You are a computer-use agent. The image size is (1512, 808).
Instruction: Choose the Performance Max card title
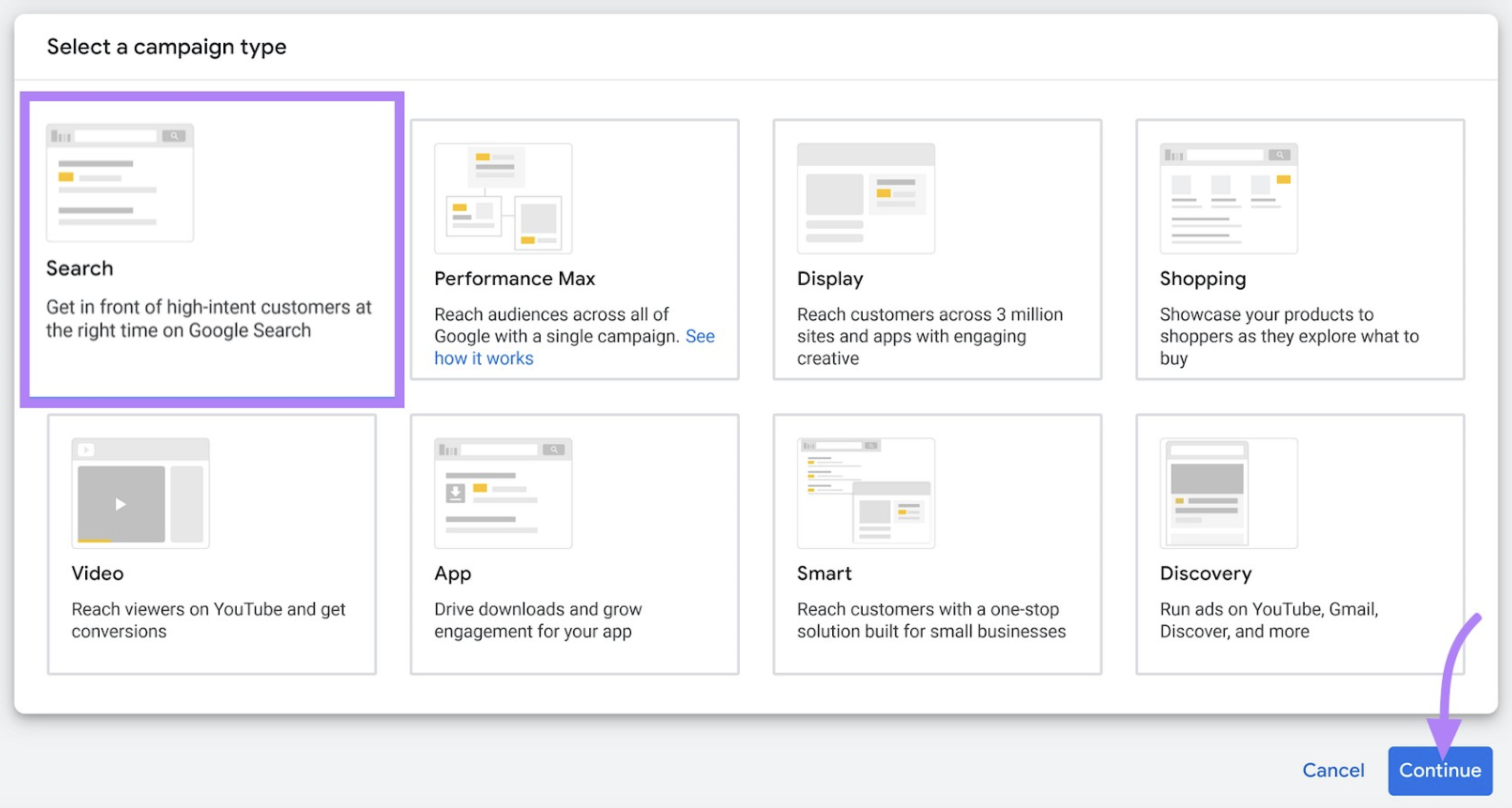coord(515,278)
